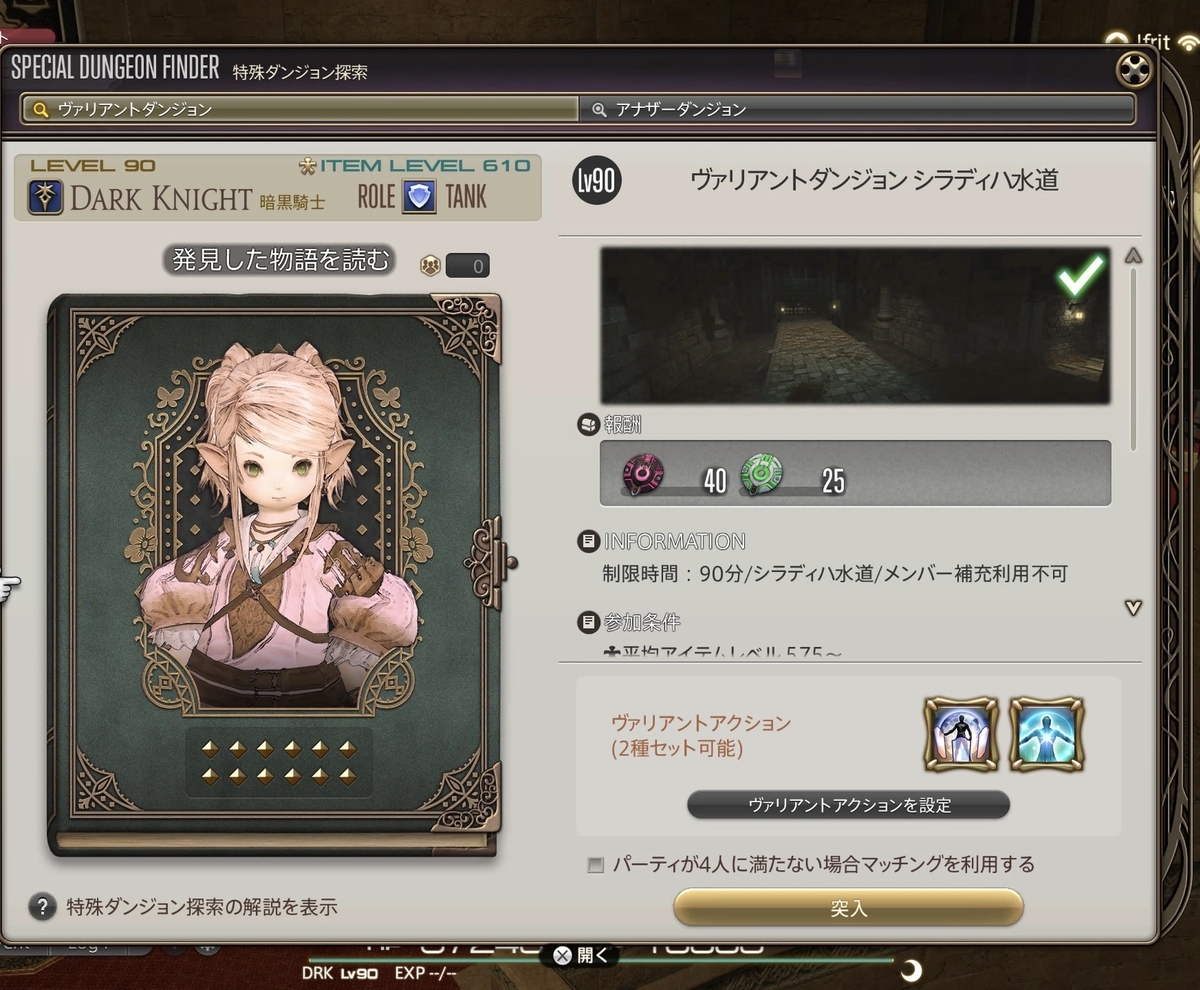This screenshot has width=1200, height=990.
Task: Click the Lv90 level badge
Action: [596, 181]
